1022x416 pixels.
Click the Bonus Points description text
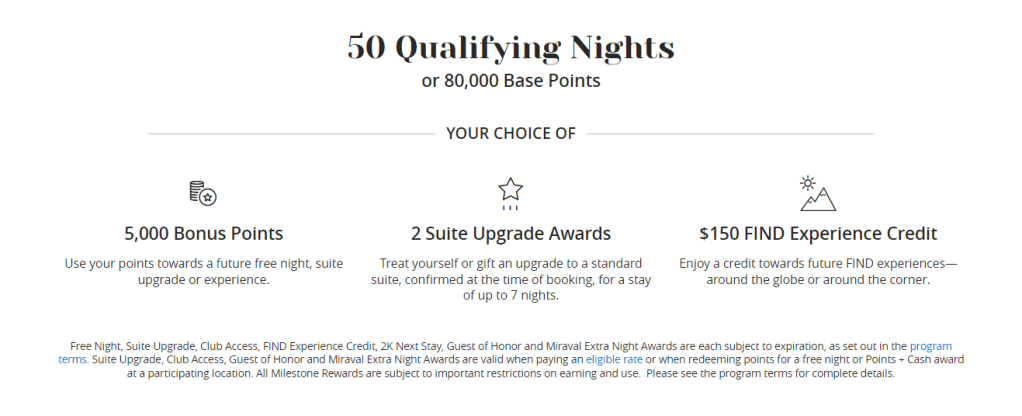[204, 272]
